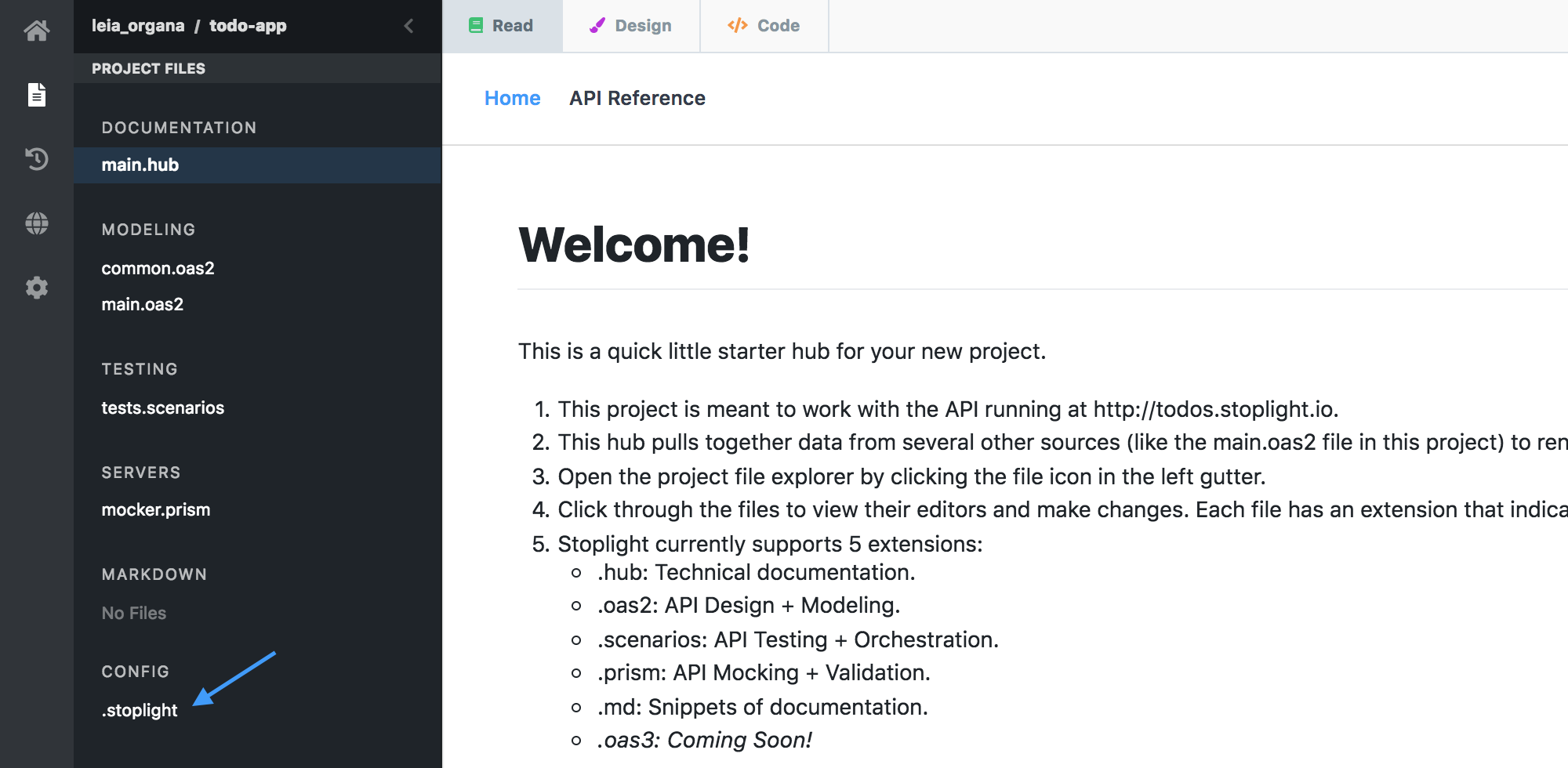Image resolution: width=1568 pixels, height=768 pixels.
Task: Open main.oas2 modeling file
Action: pyautogui.click(x=142, y=304)
